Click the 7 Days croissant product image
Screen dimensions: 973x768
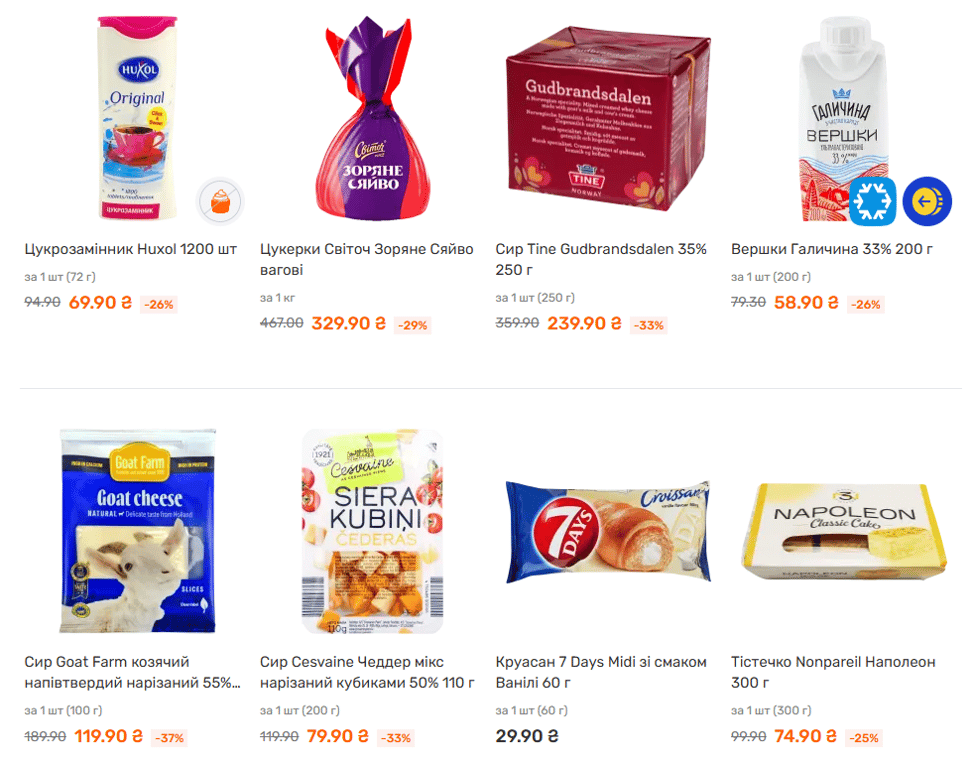click(607, 531)
